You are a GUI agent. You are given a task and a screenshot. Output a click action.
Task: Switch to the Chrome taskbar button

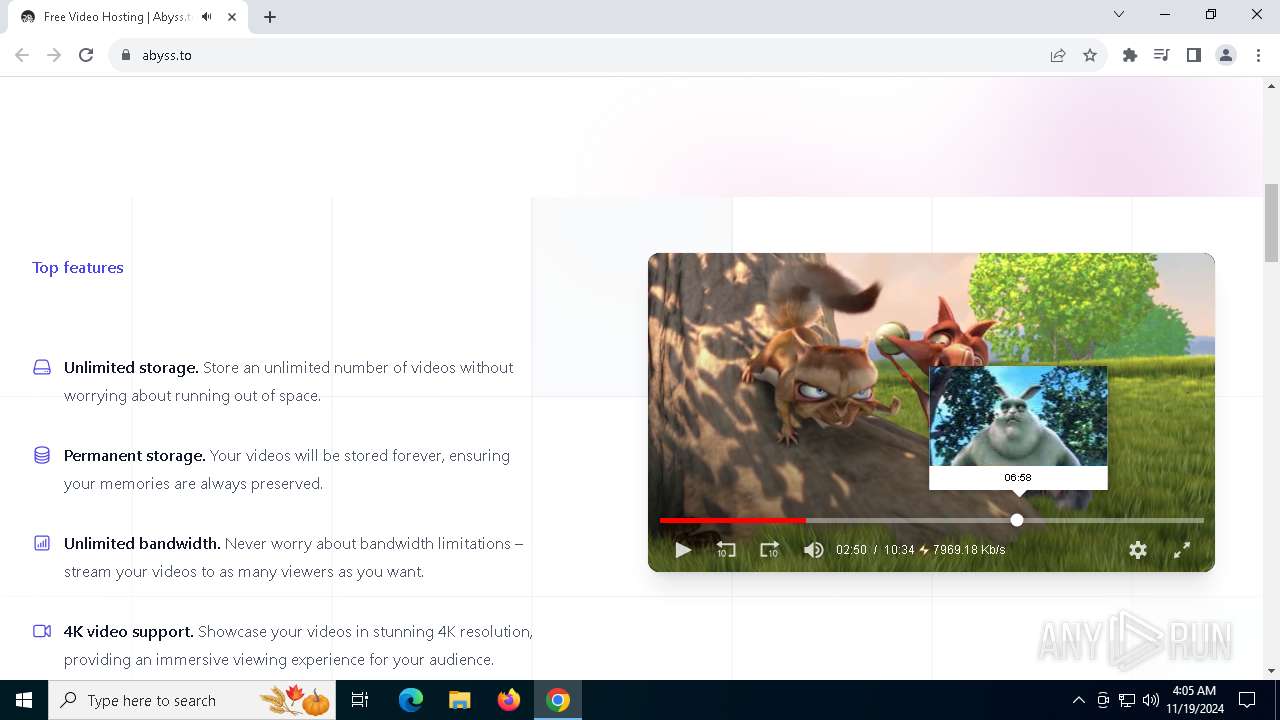point(558,700)
